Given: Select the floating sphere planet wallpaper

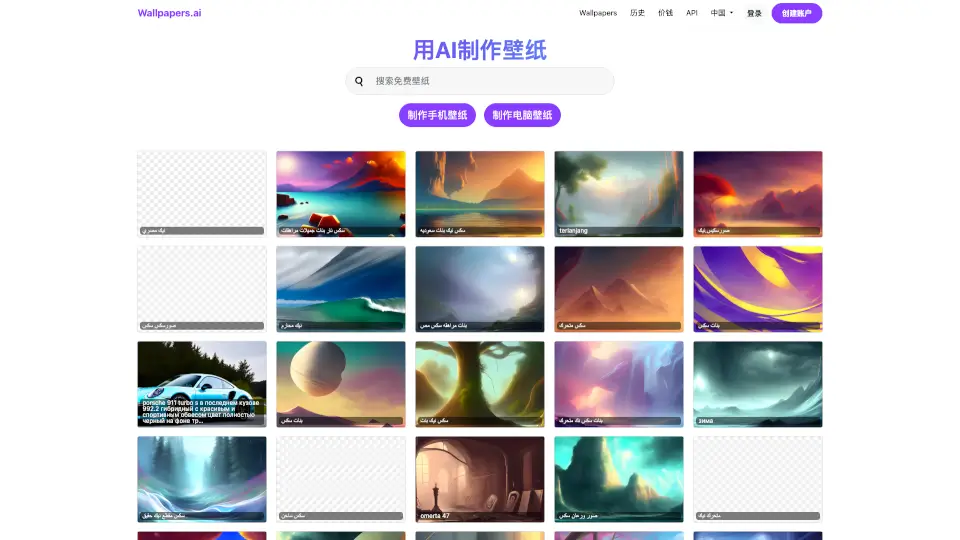Looking at the screenshot, I should pos(341,384).
